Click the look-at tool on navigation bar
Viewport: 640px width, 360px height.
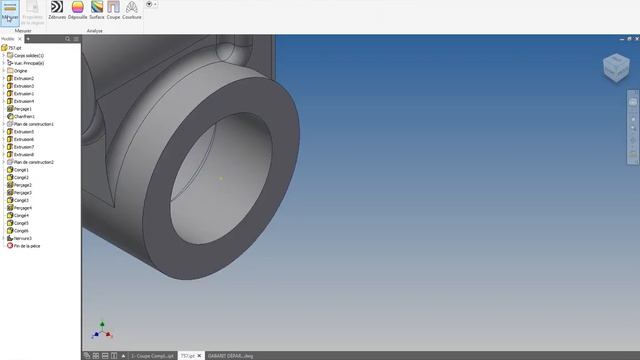click(633, 154)
